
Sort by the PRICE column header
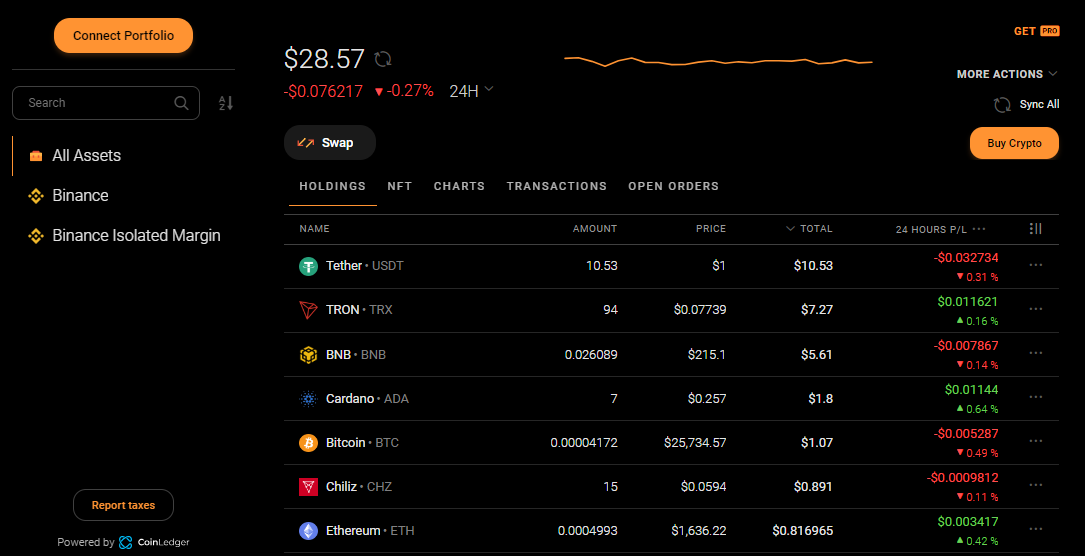pos(711,228)
